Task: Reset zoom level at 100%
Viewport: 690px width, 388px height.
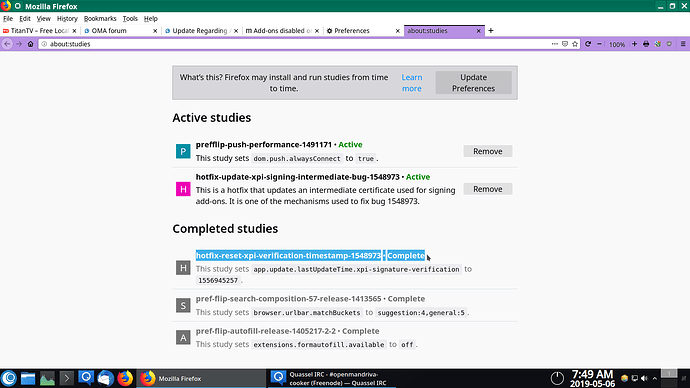Action: 617,44
